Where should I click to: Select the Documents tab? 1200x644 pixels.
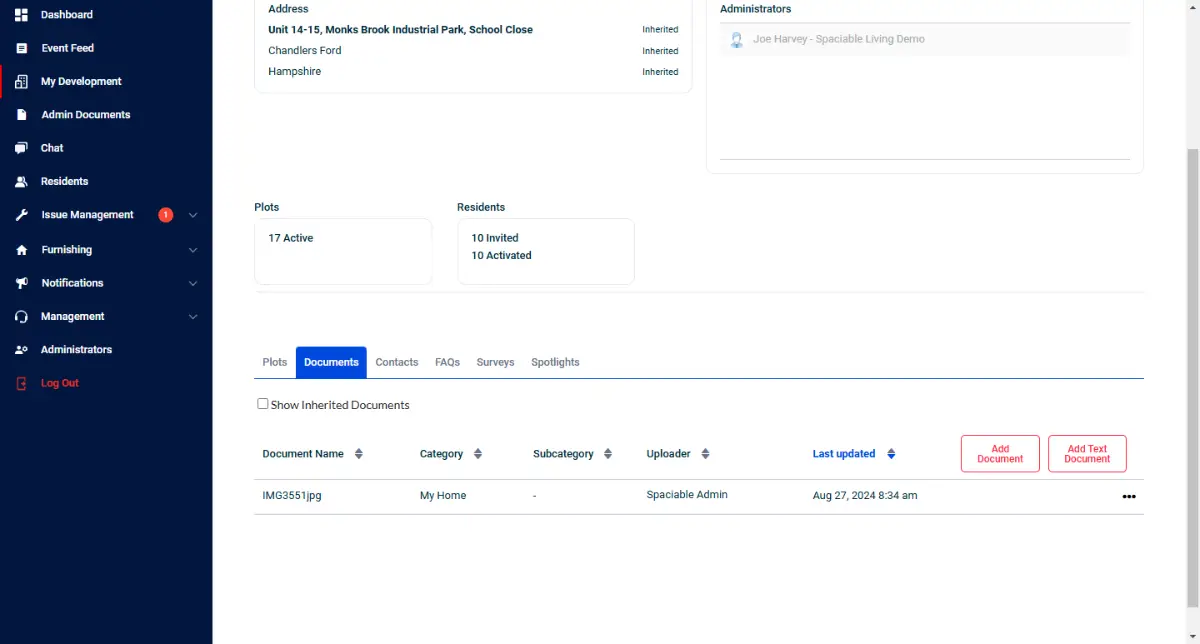331,362
